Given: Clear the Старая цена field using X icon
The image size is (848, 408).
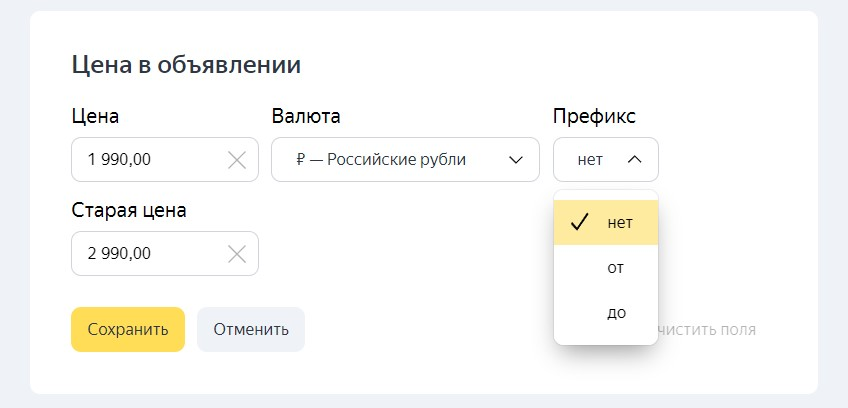Looking at the screenshot, I should point(237,254).
